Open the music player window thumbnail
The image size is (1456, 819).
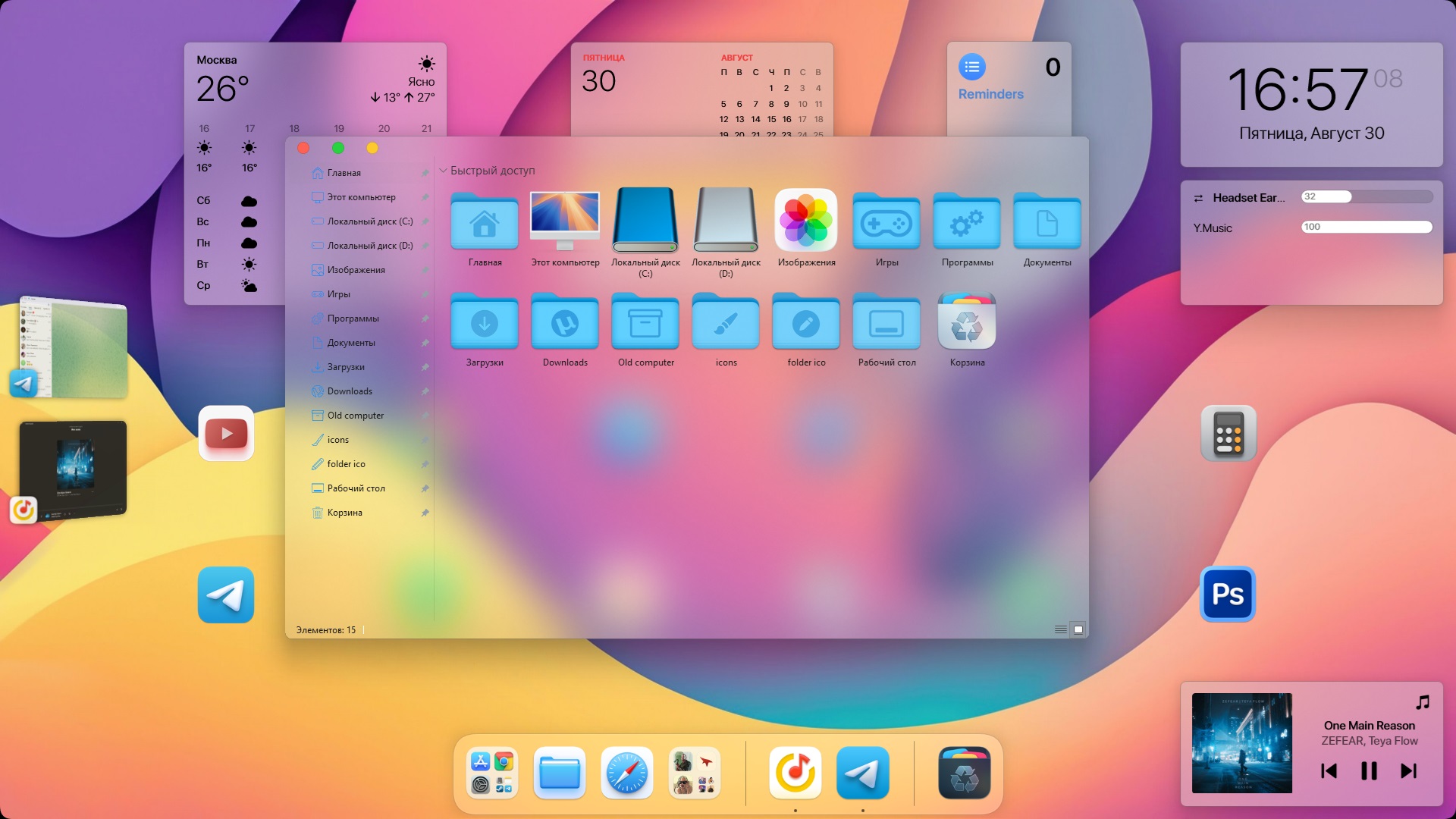73,469
